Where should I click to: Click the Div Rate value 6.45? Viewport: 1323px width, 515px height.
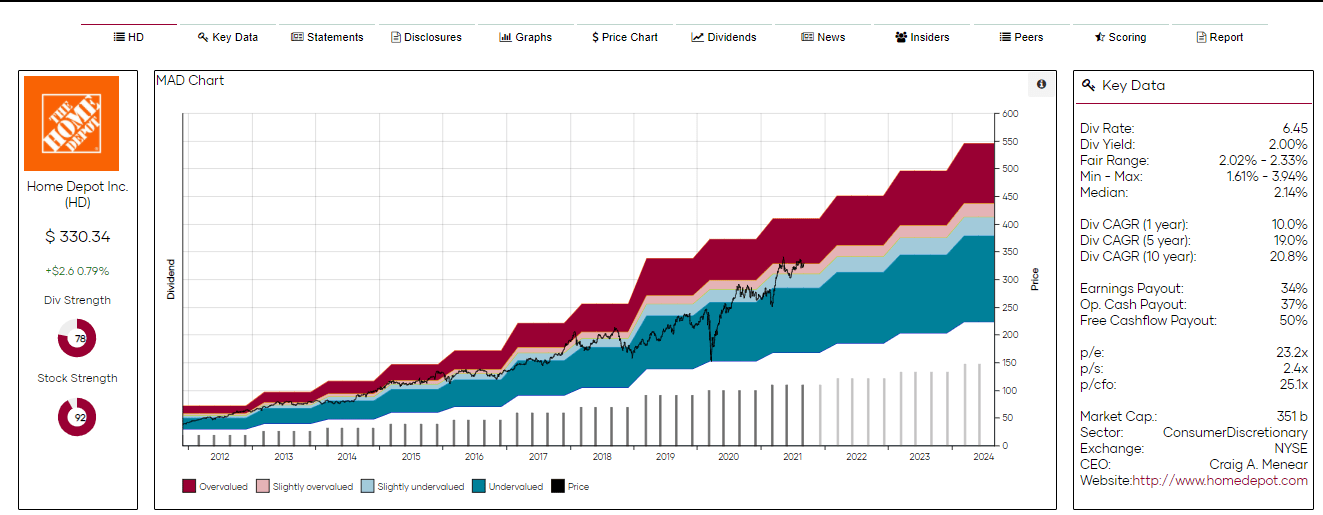point(1294,128)
